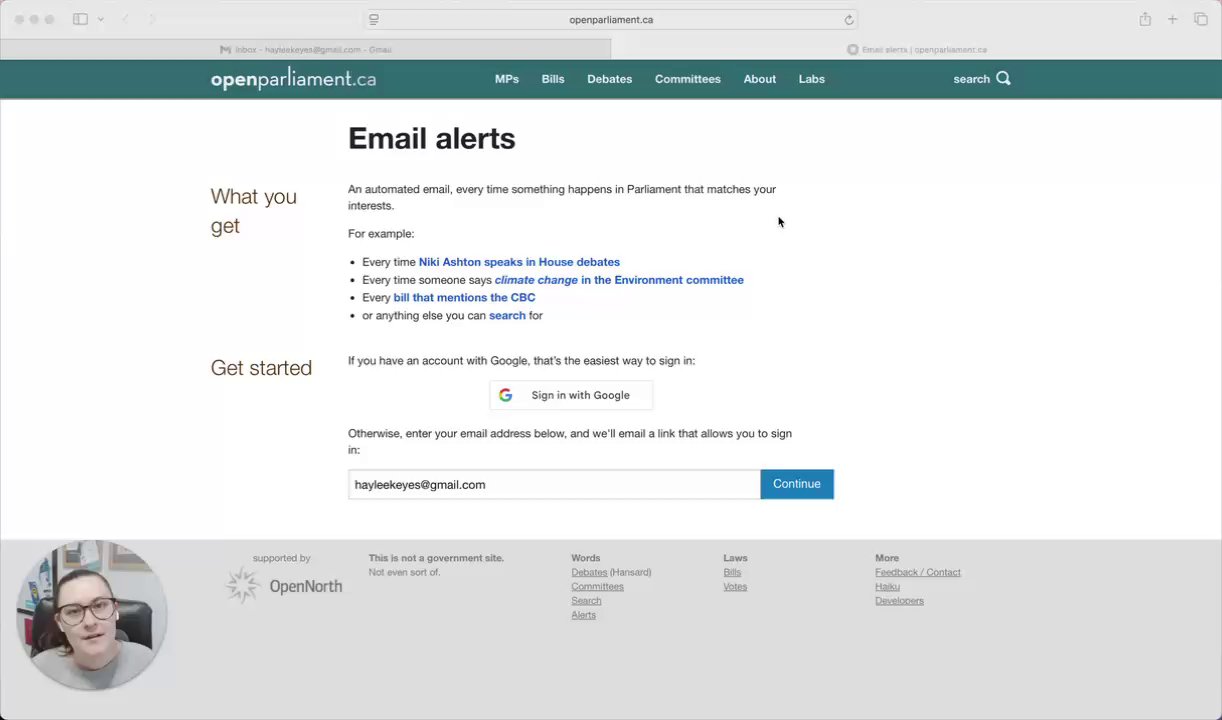Open Niki Ashton speaks in House debates link
Viewport: 1222px width, 720px height.
coord(519,262)
